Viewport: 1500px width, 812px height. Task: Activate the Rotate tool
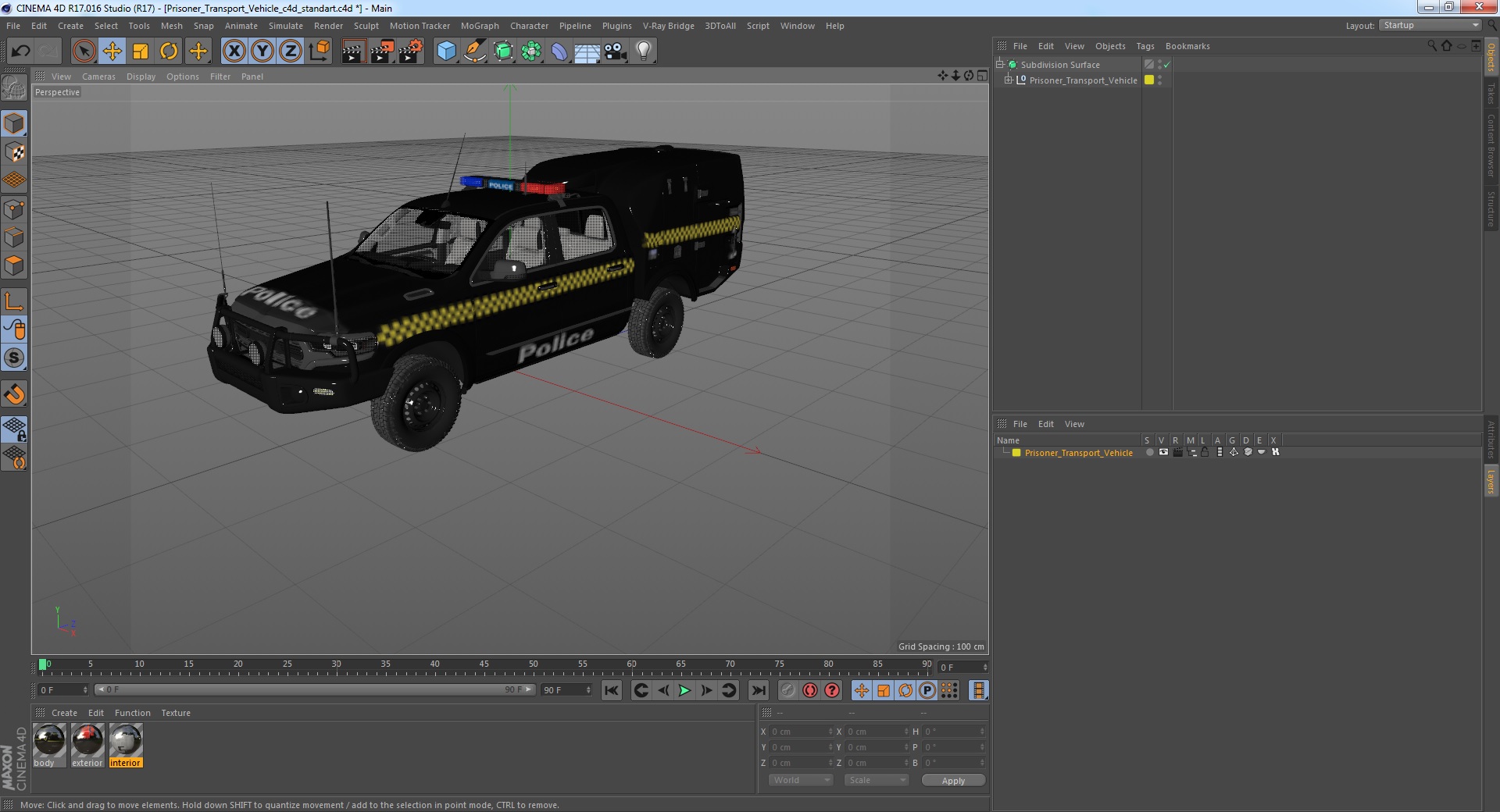(169, 52)
